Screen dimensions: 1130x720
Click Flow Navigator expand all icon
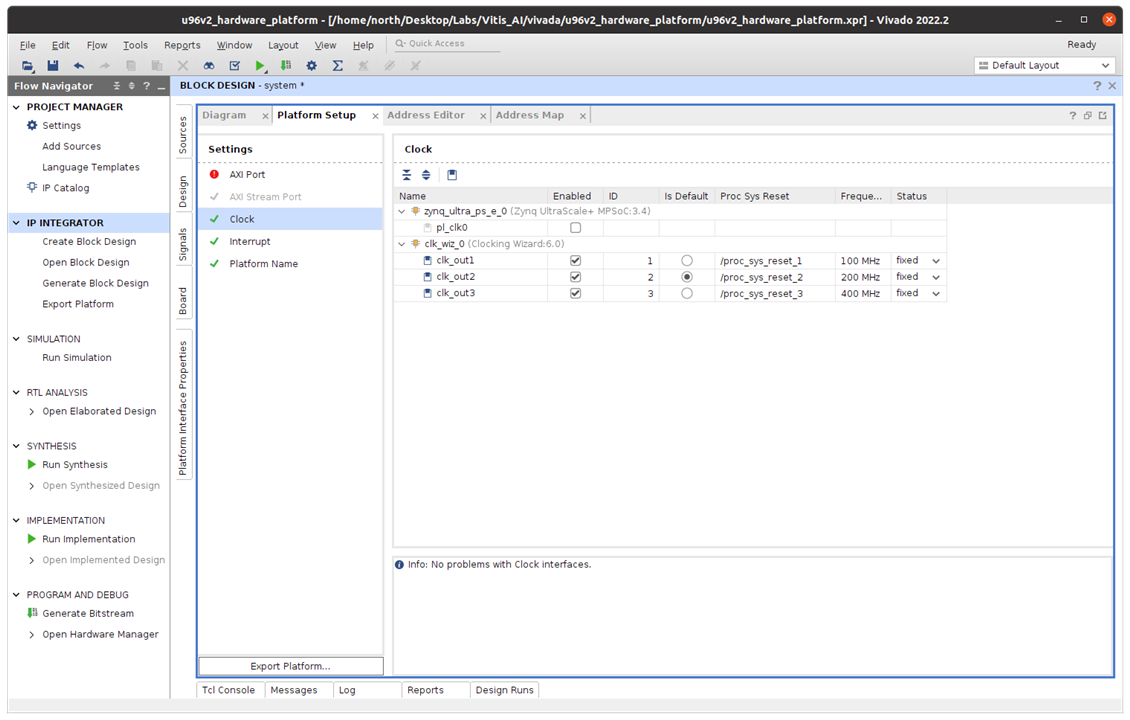[131, 86]
